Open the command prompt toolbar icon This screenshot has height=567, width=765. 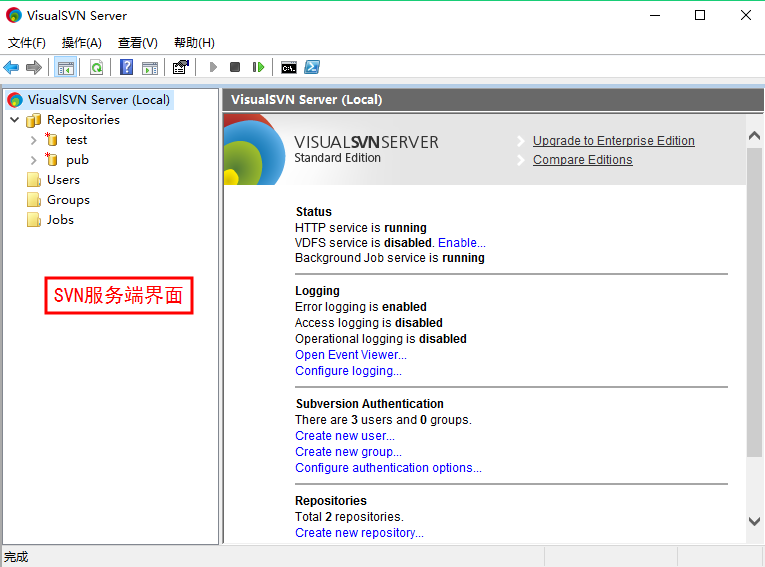[x=289, y=67]
